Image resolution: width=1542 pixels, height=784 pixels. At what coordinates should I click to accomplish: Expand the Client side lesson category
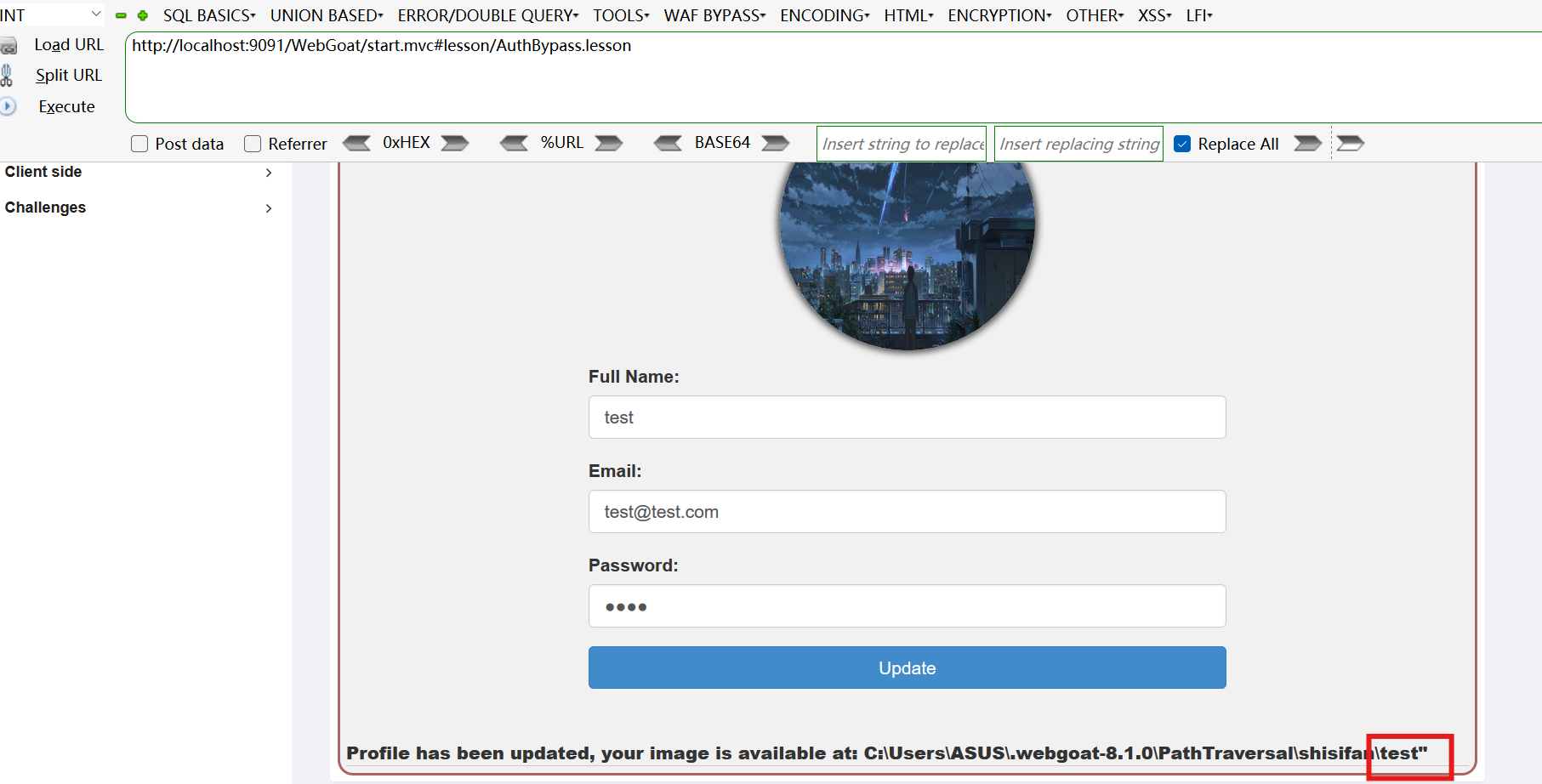click(x=139, y=172)
